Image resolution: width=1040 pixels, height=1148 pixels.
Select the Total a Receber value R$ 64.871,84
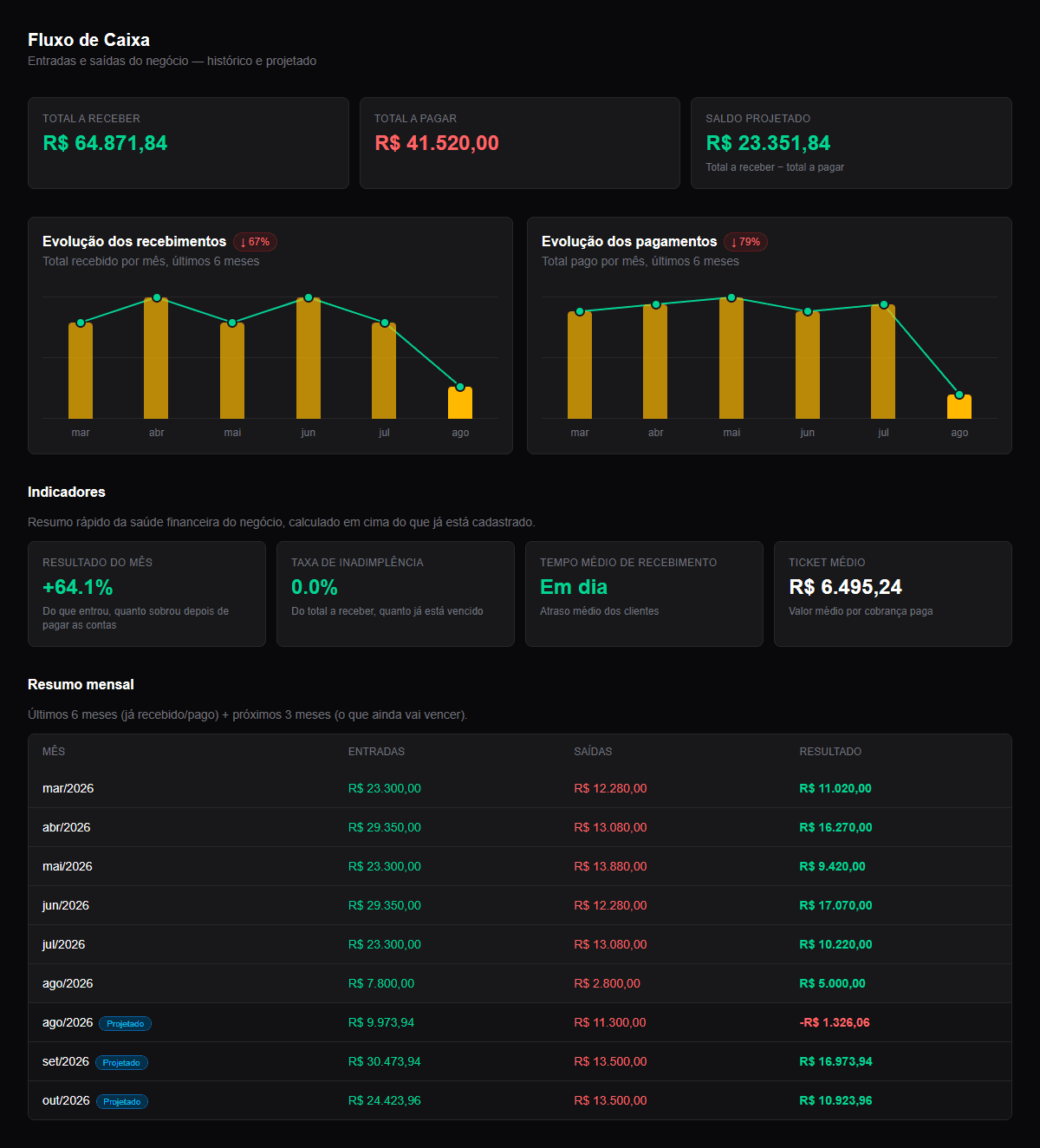[105, 143]
